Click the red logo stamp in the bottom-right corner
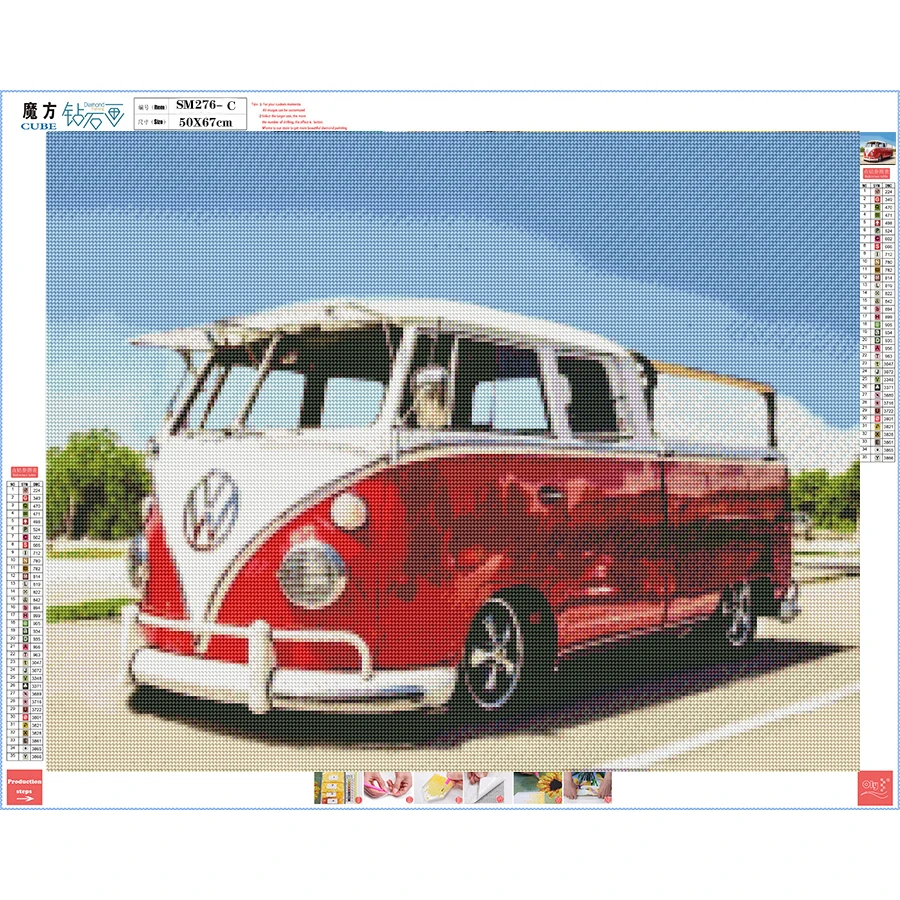The image size is (900, 900). click(x=876, y=788)
